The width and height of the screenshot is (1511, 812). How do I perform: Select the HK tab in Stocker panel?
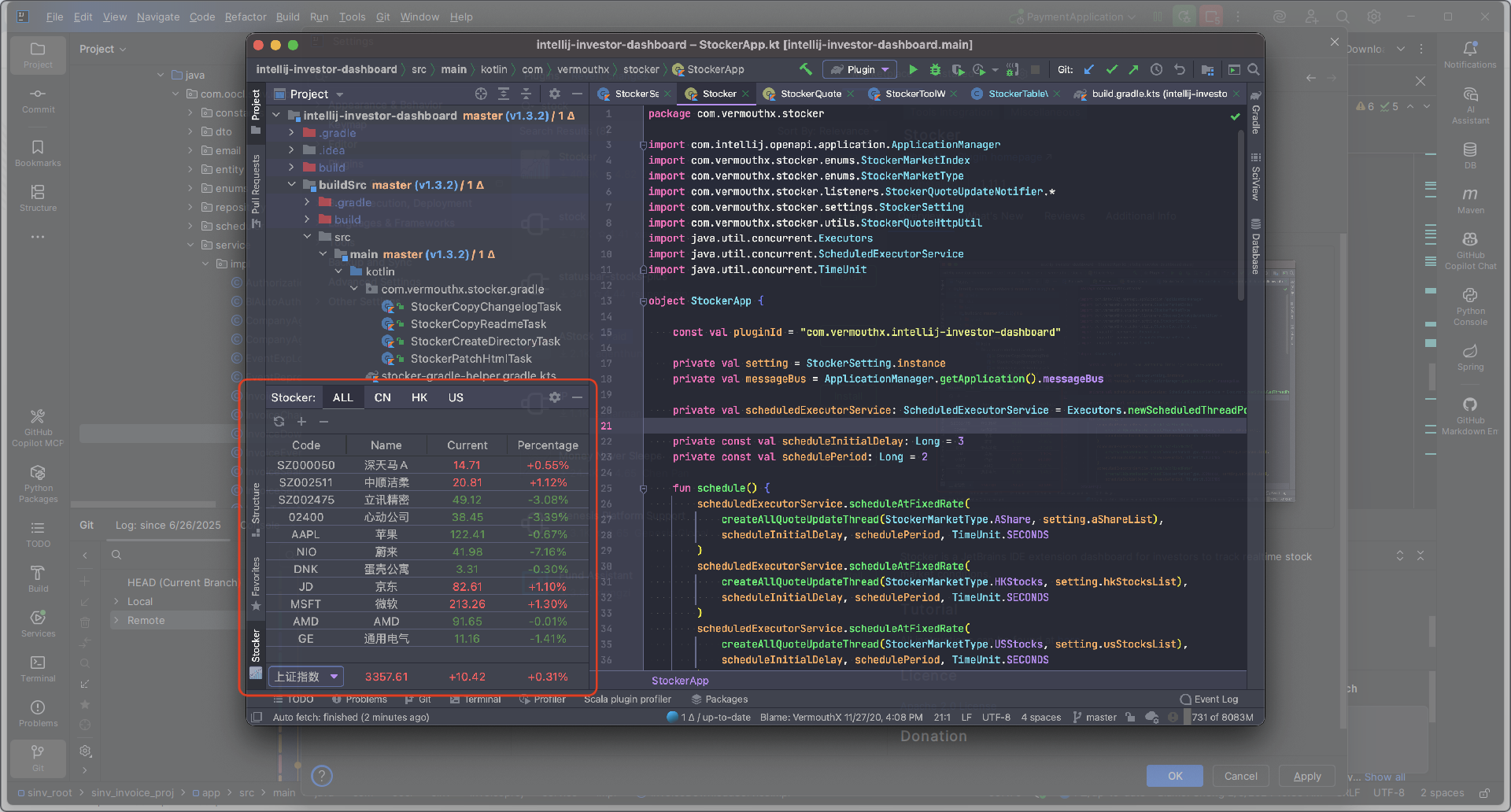pos(419,397)
